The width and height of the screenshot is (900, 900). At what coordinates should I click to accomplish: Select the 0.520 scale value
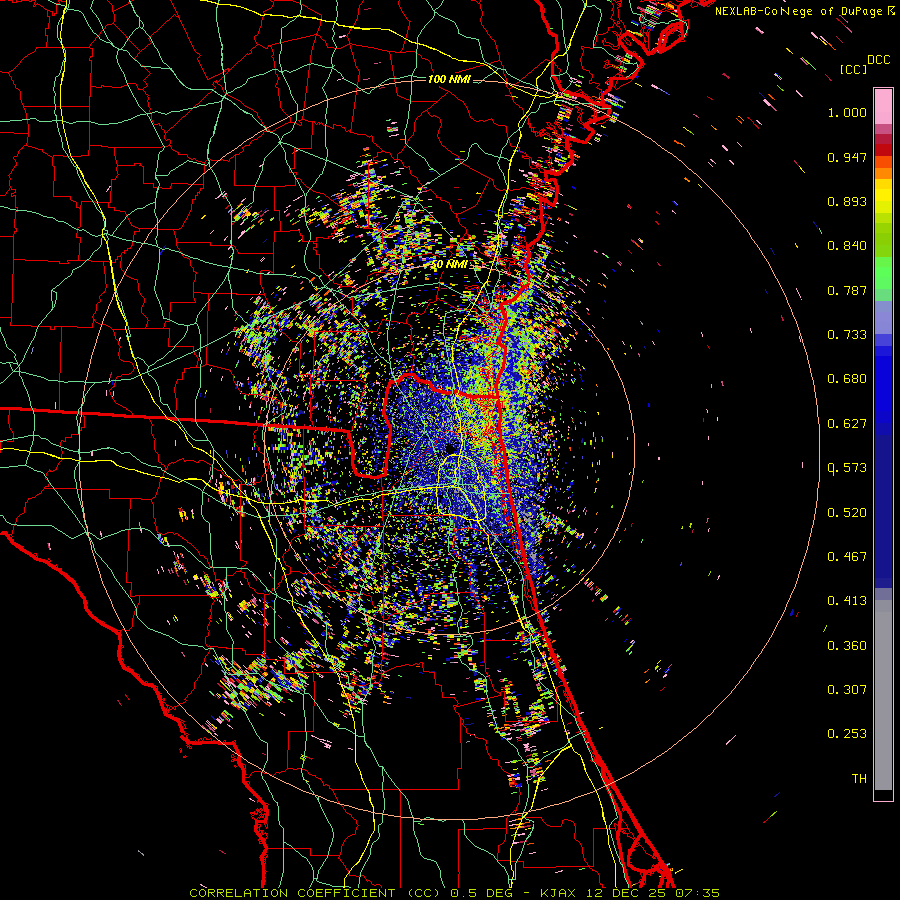(847, 513)
